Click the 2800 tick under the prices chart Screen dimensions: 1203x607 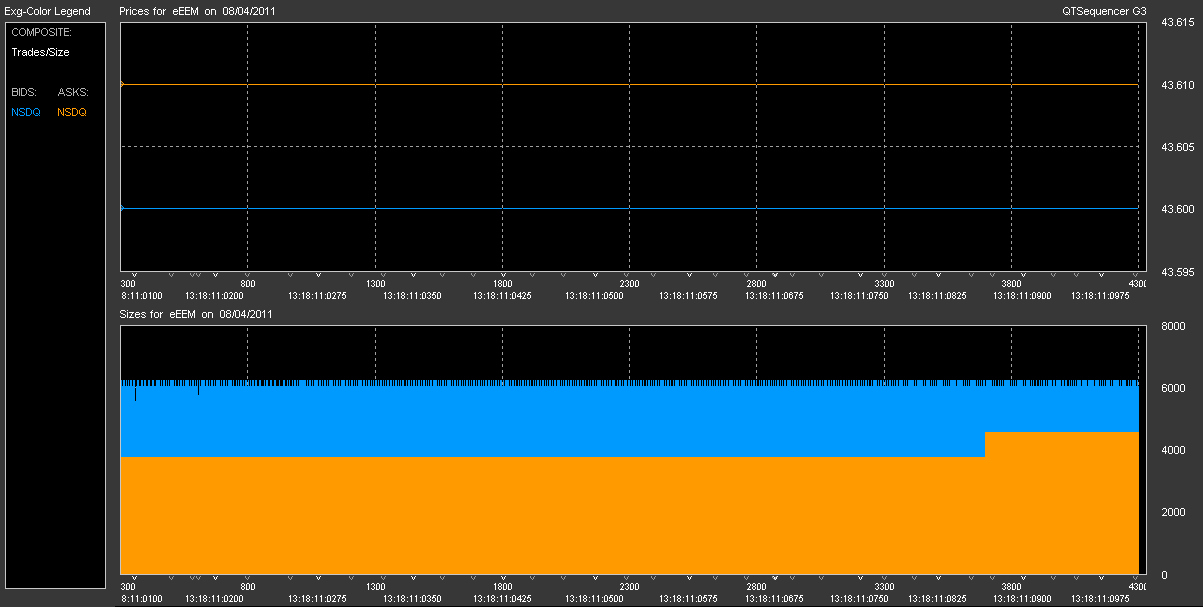pyautogui.click(x=757, y=283)
